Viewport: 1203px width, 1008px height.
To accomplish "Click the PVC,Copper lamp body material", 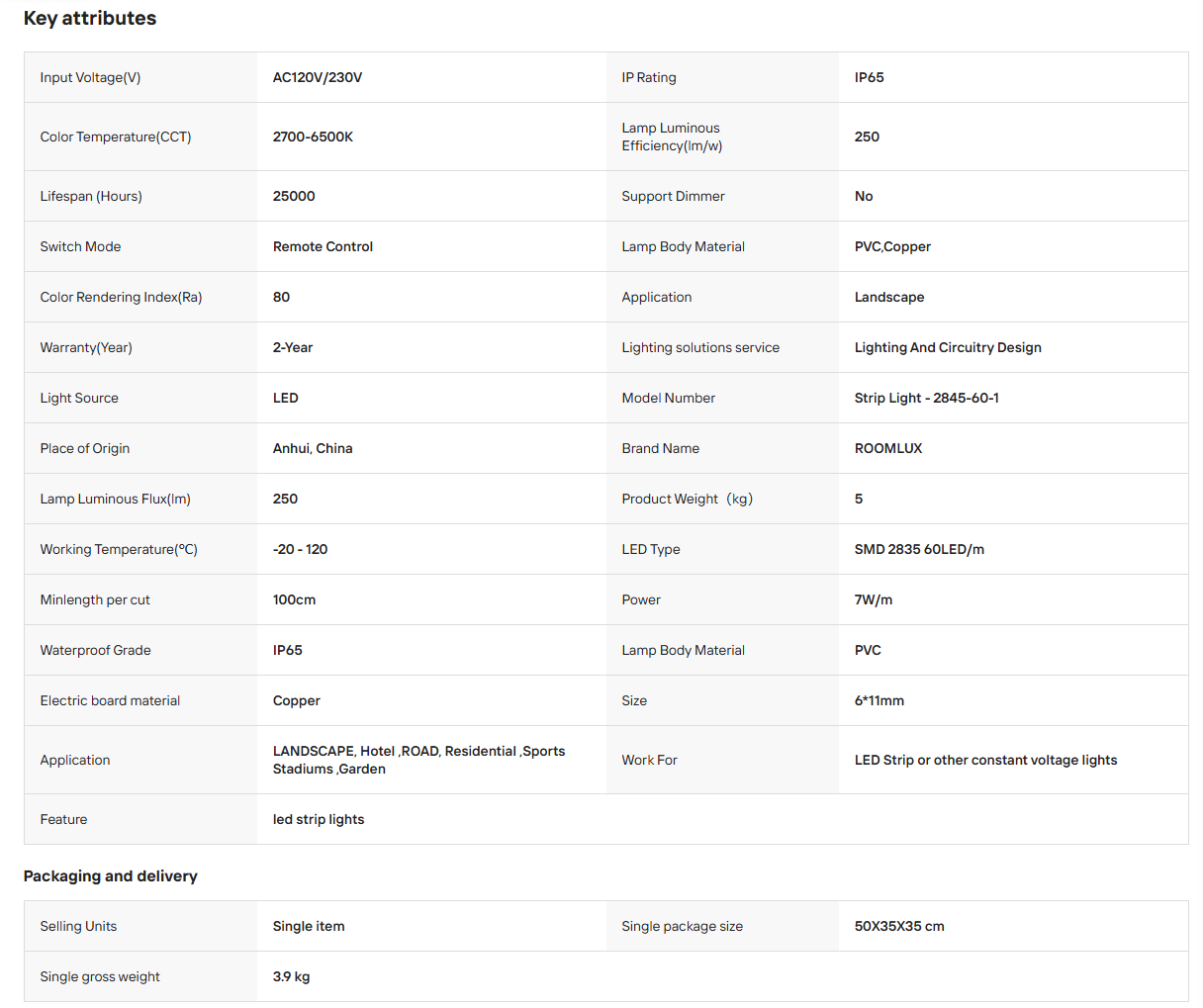I will (892, 246).
